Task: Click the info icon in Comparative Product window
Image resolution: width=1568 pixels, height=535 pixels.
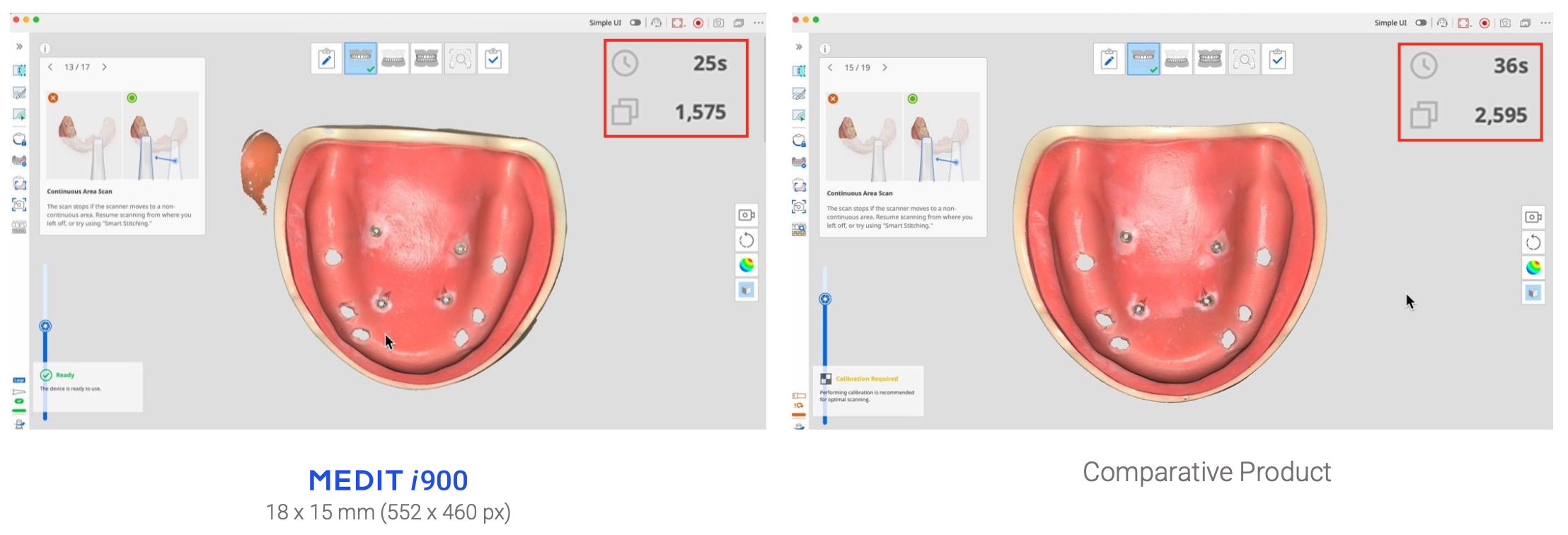Action: tap(824, 49)
